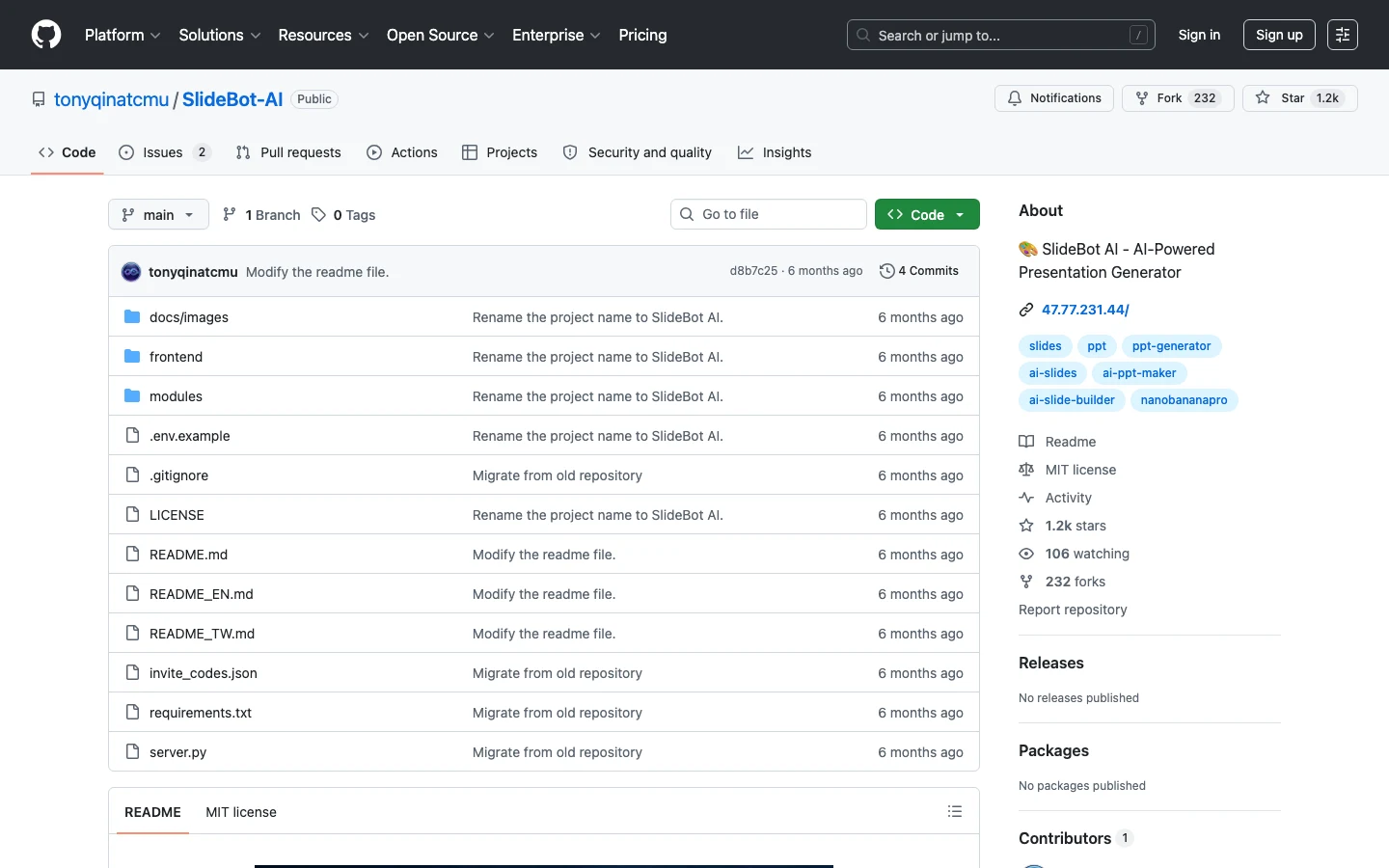
Task: Click tonyqinatcmu avatar in commit bar
Action: click(x=131, y=272)
